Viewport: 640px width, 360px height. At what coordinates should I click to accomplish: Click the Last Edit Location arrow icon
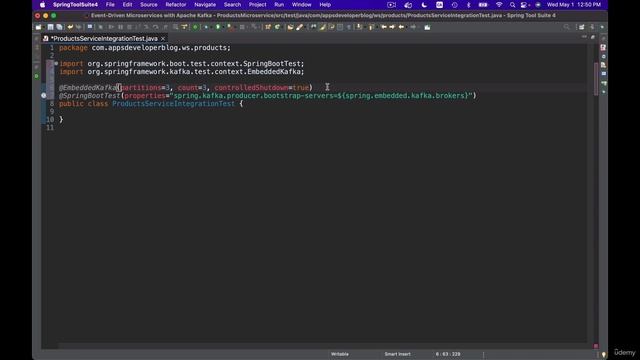coord(384,27)
